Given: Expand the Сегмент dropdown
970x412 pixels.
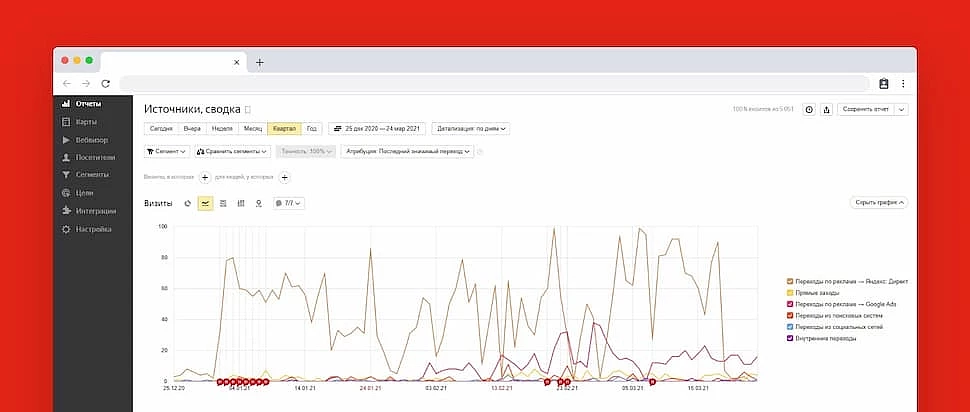Looking at the screenshot, I should pos(166,152).
